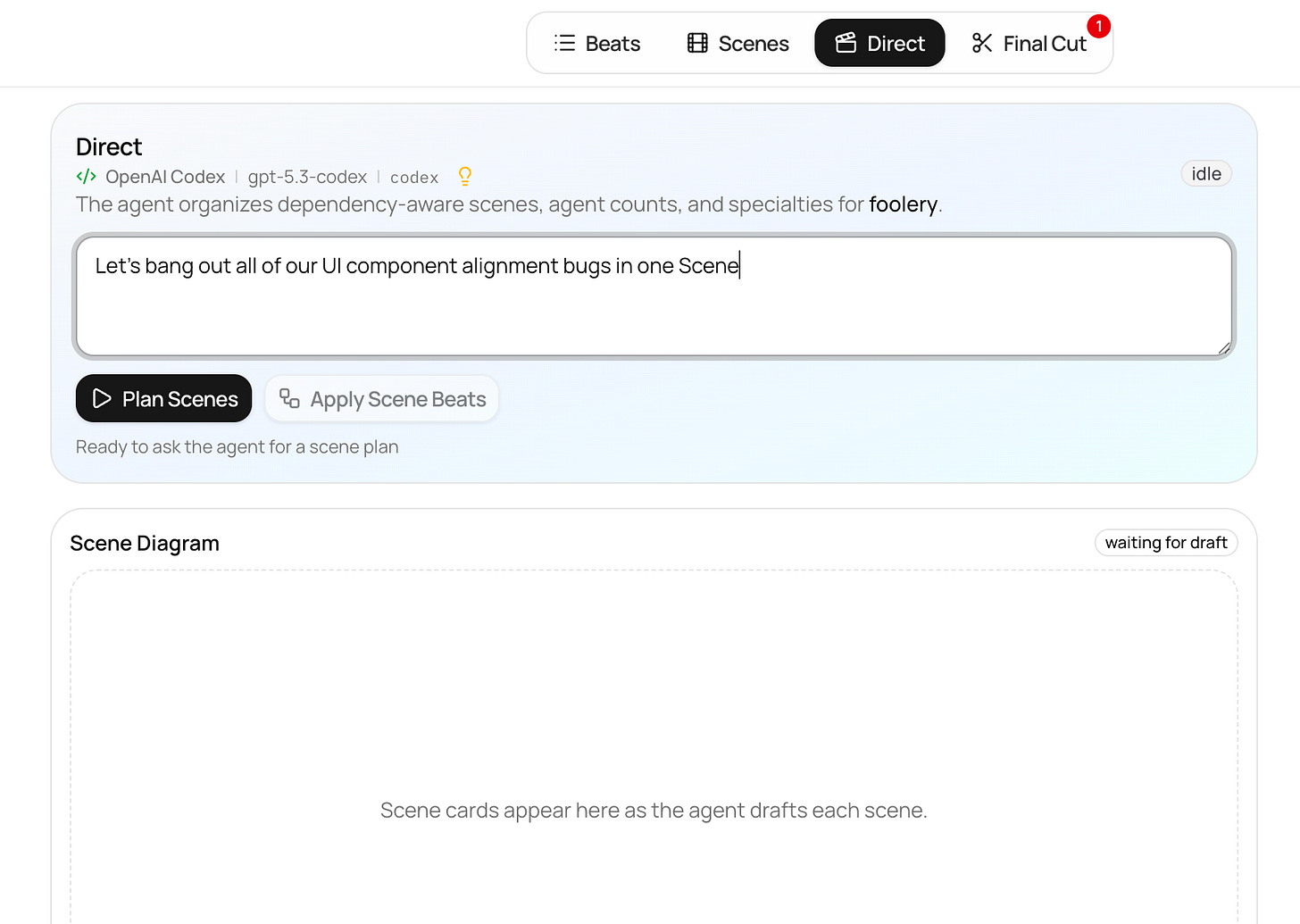Click the green code brackets icon
The image size is (1300, 924).
point(87,177)
